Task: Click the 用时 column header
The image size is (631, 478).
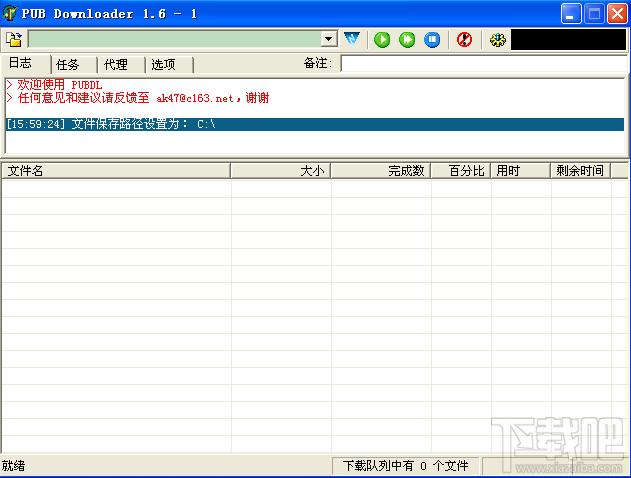Action: [520, 171]
